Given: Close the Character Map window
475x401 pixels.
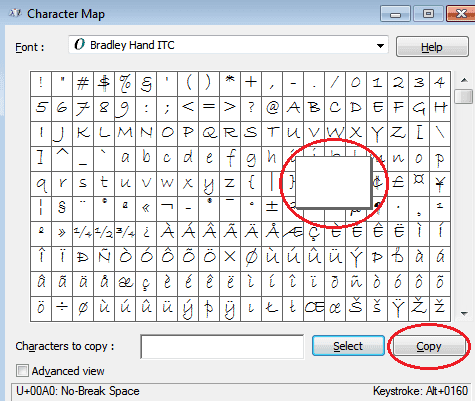Looking at the screenshot, I should [x=461, y=14].
